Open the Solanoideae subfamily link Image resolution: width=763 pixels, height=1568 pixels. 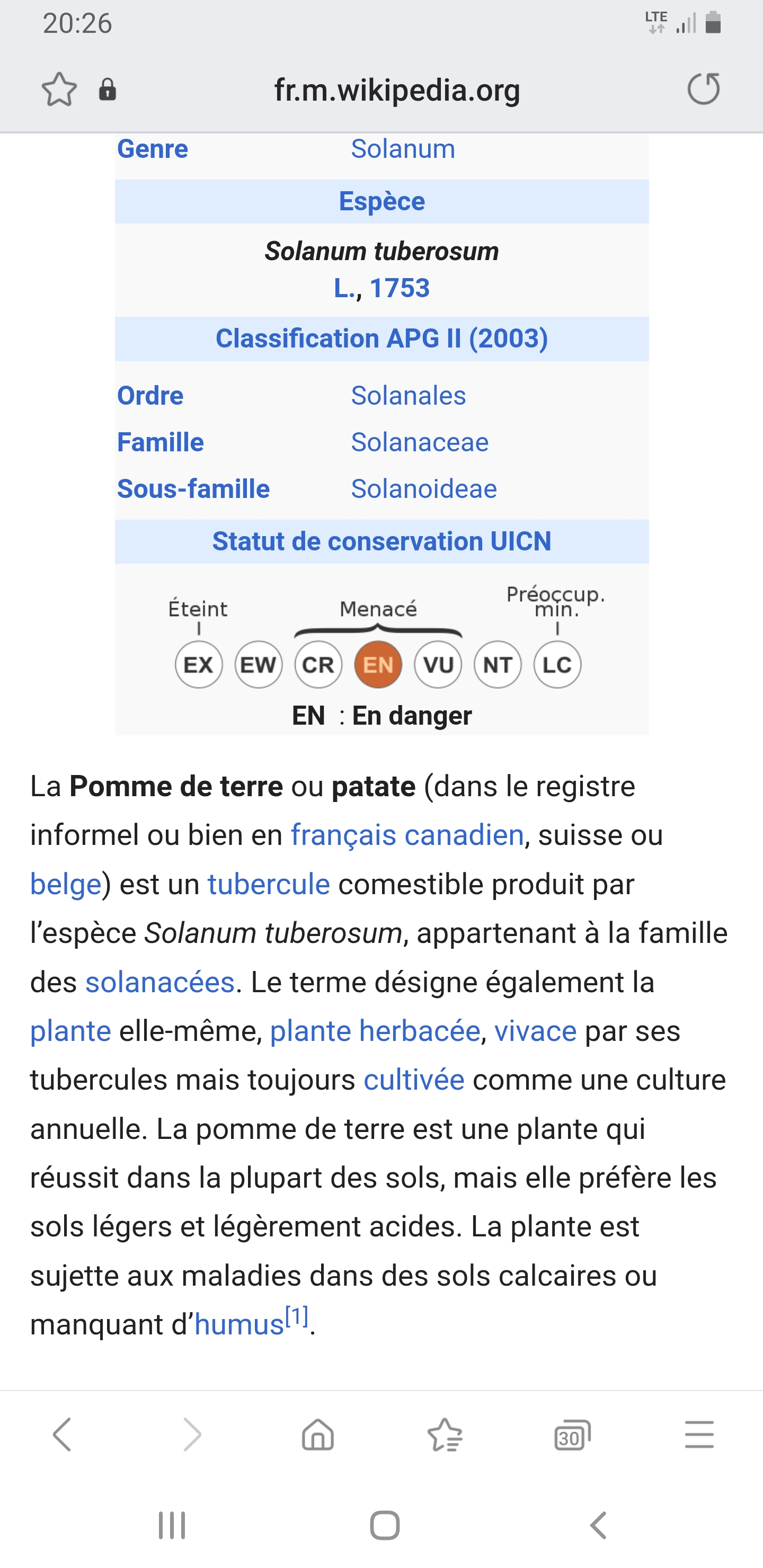click(424, 489)
